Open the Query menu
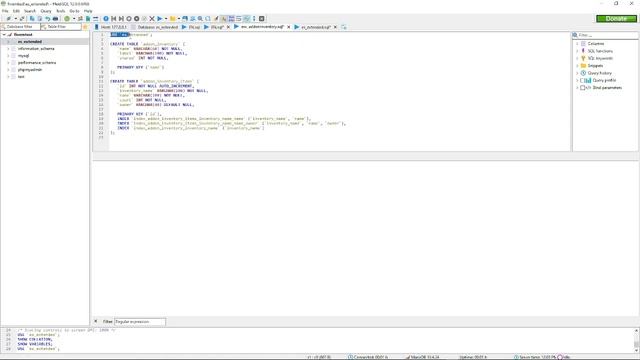 click(x=46, y=11)
